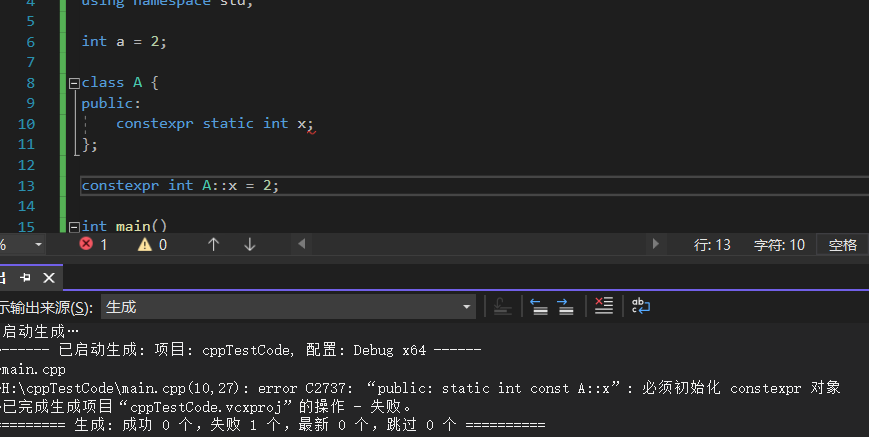Clear all output with the clear icon
Viewport: 869px width, 437px height.
point(603,307)
